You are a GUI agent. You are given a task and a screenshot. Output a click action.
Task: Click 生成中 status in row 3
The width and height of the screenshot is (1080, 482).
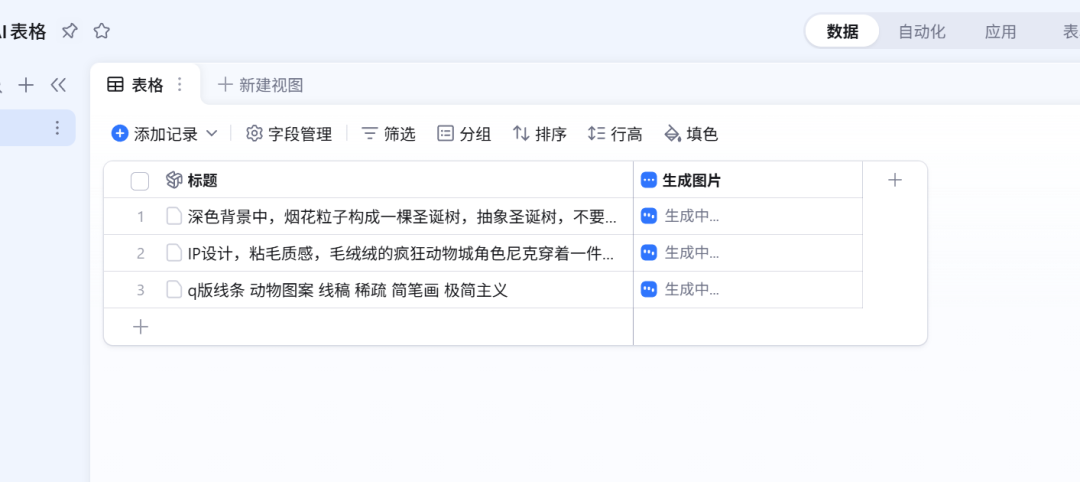click(692, 290)
